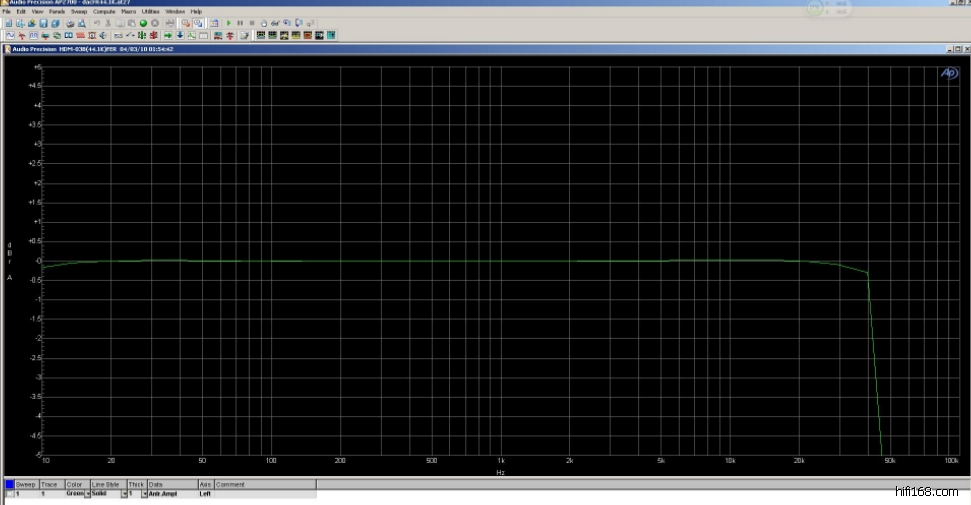971x505 pixels.
Task: Click the Print icon in toolbar
Action: (x=70, y=23)
